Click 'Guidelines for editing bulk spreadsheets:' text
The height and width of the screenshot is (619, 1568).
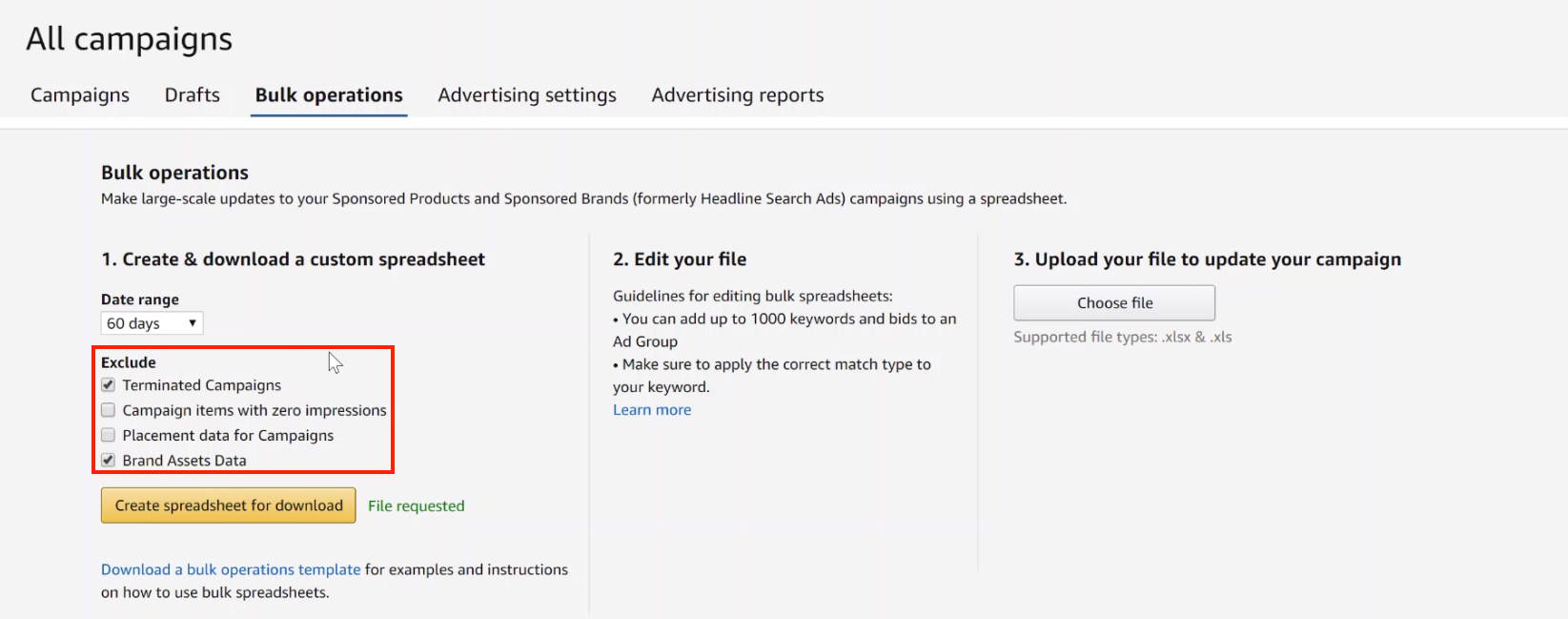(x=753, y=296)
